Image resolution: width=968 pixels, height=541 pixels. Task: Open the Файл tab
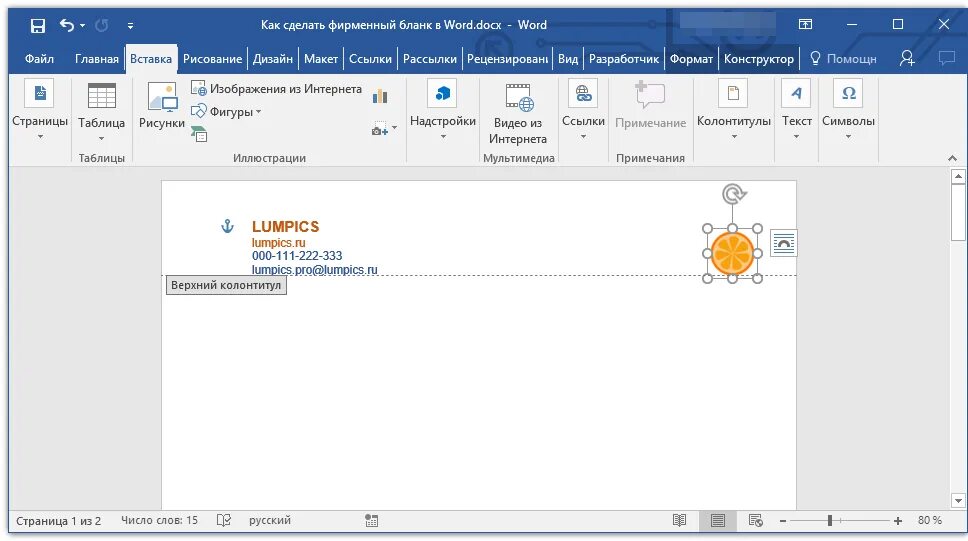pos(39,59)
